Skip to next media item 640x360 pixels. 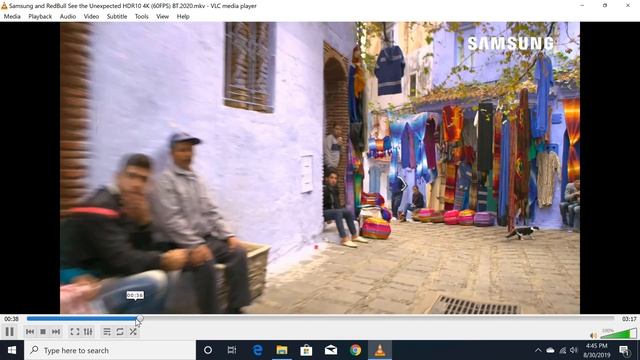click(x=56, y=332)
